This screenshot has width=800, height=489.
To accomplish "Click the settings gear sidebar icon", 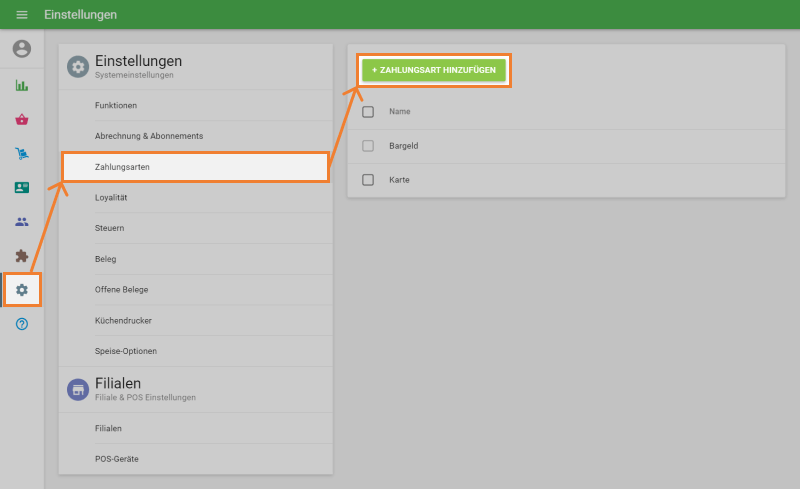I will click(22, 290).
